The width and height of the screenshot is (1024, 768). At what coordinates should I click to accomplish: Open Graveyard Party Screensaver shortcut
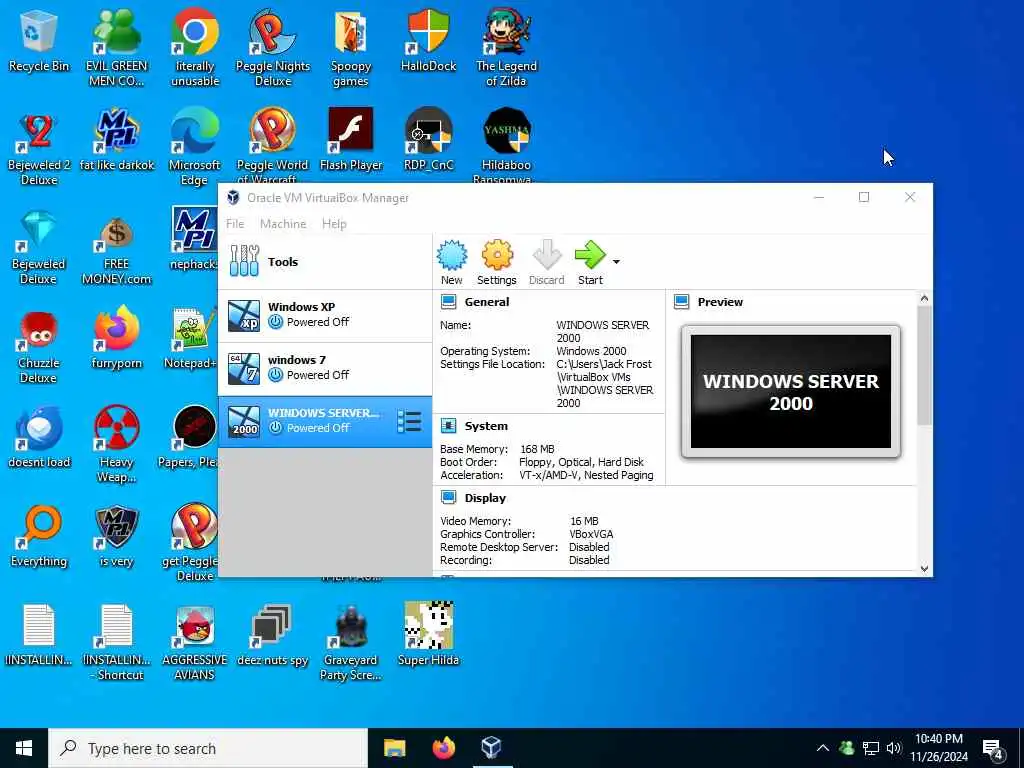[x=351, y=643]
